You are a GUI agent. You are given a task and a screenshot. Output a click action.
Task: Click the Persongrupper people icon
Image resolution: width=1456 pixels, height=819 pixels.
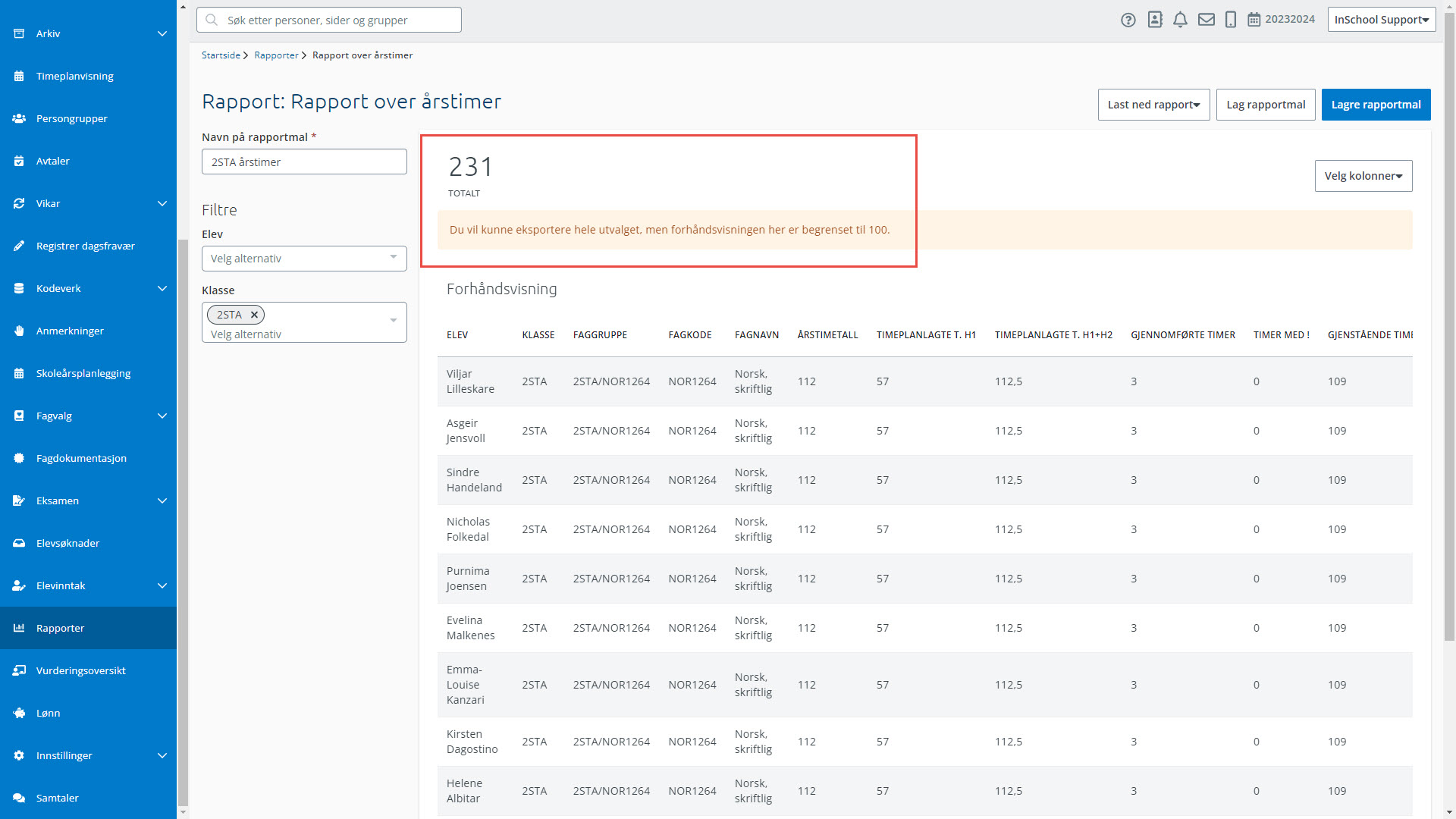tap(19, 118)
